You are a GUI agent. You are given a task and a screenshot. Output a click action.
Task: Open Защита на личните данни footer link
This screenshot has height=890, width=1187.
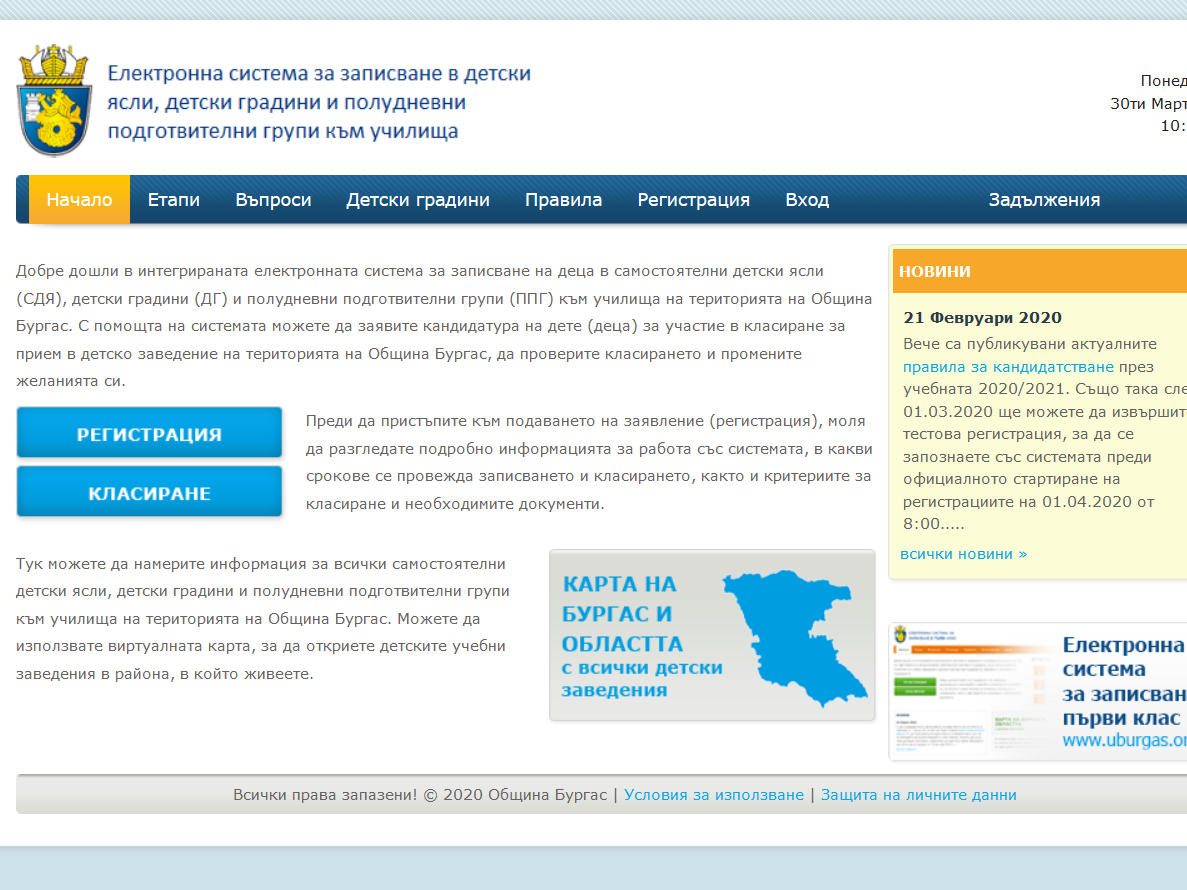[918, 795]
